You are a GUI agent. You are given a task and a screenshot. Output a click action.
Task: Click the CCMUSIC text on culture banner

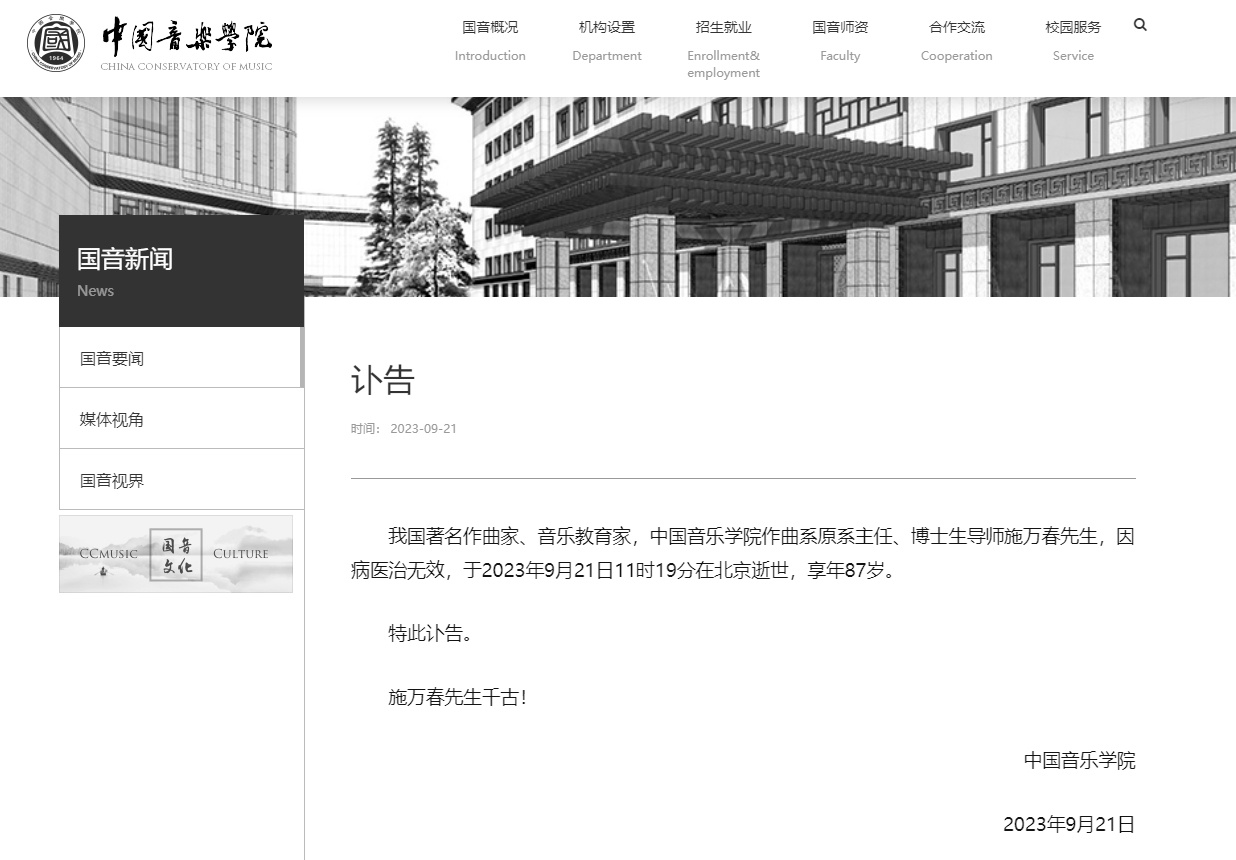[108, 554]
